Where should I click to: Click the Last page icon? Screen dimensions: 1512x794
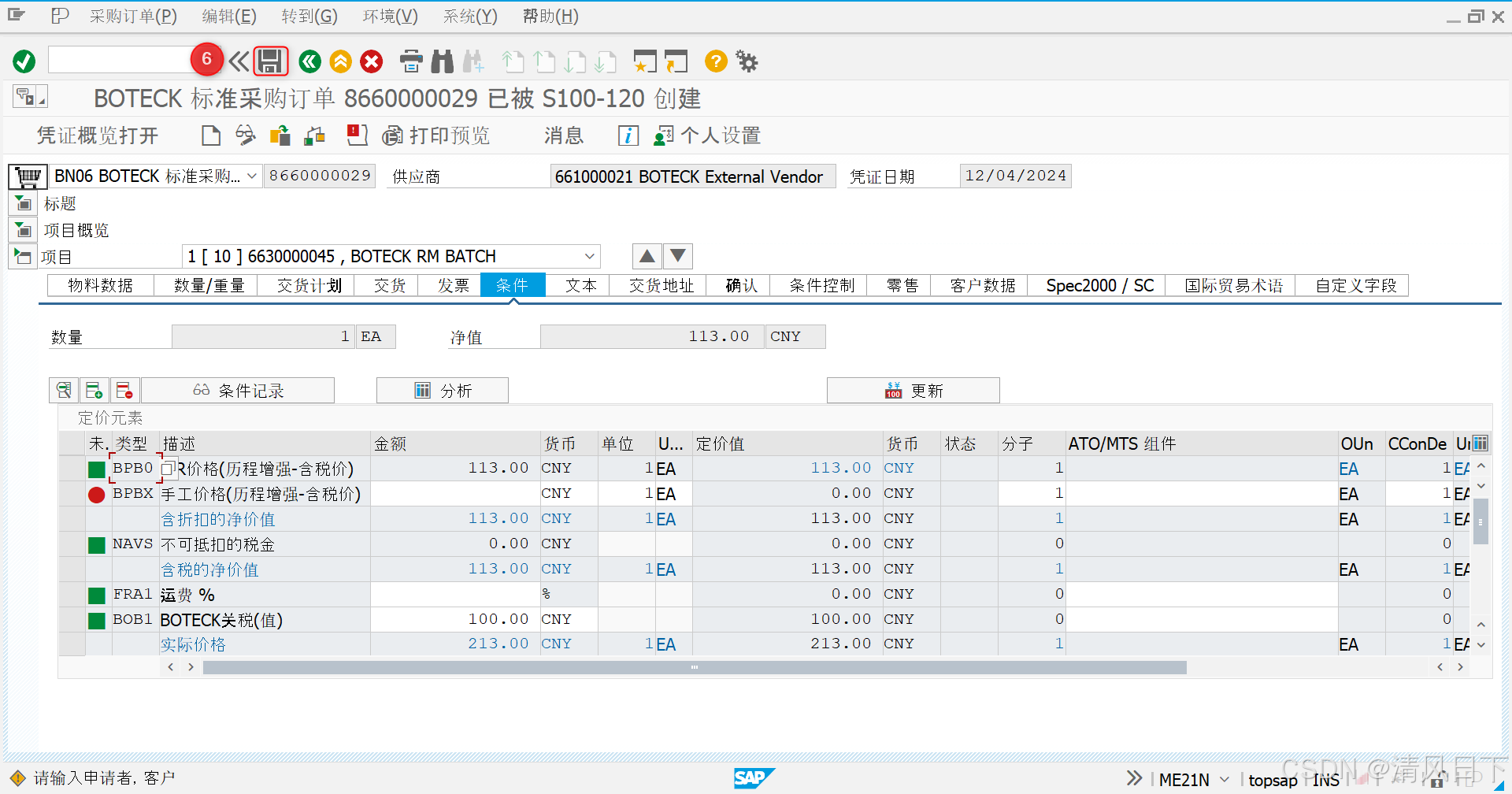pyautogui.click(x=606, y=61)
